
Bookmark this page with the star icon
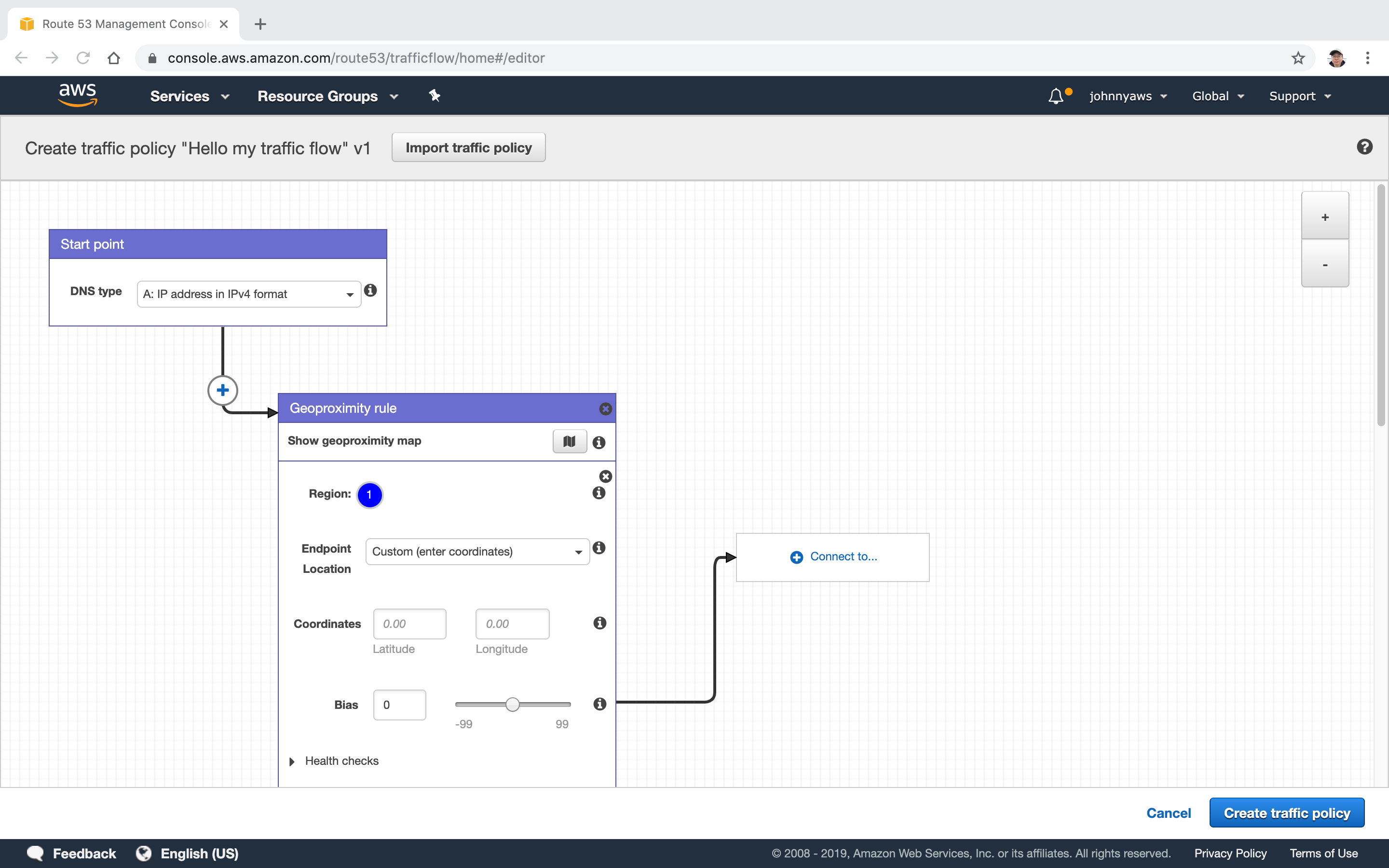coord(1298,58)
